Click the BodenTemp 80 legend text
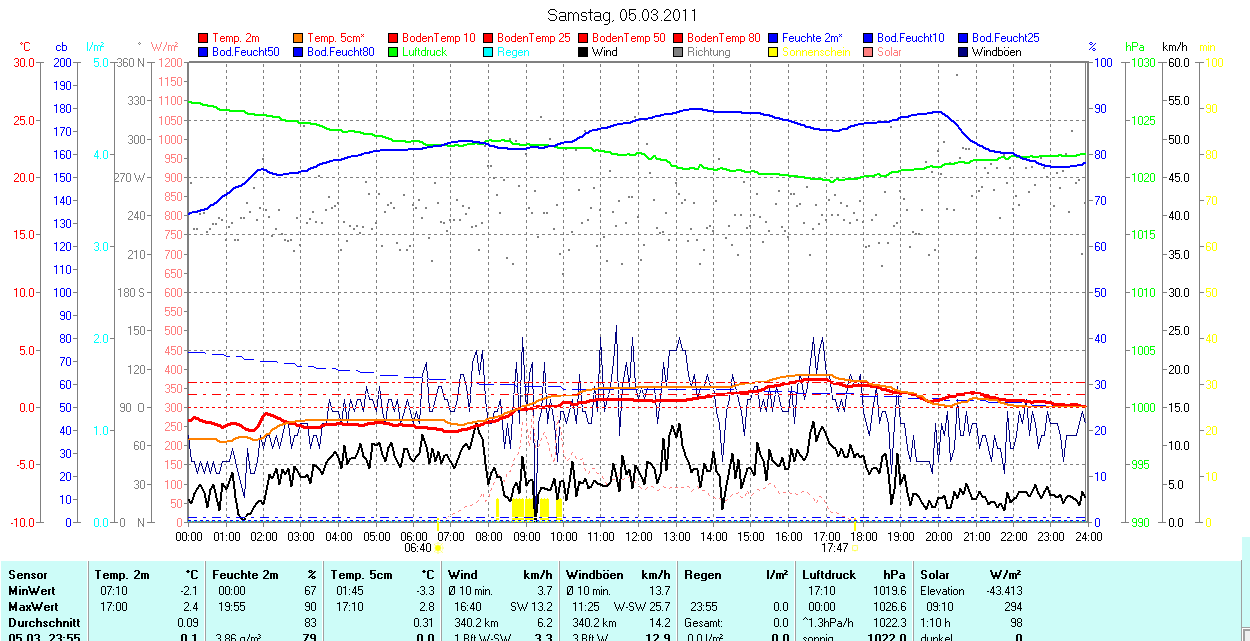 [724, 38]
